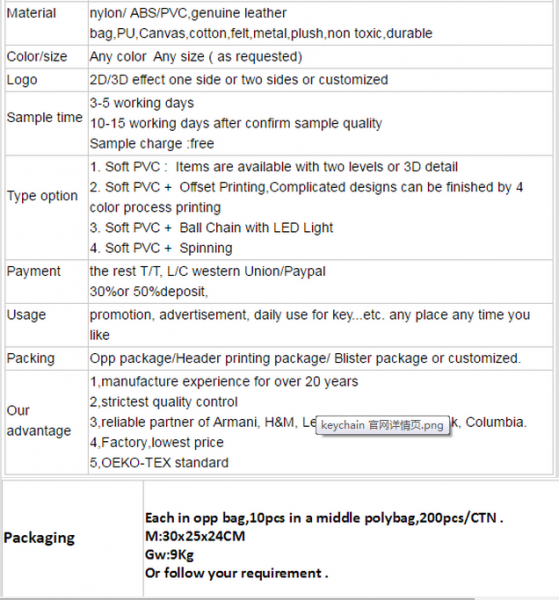The image size is (559, 600).
Task: Click '30%or 50%deposit' payment text
Action: [x=149, y=292]
